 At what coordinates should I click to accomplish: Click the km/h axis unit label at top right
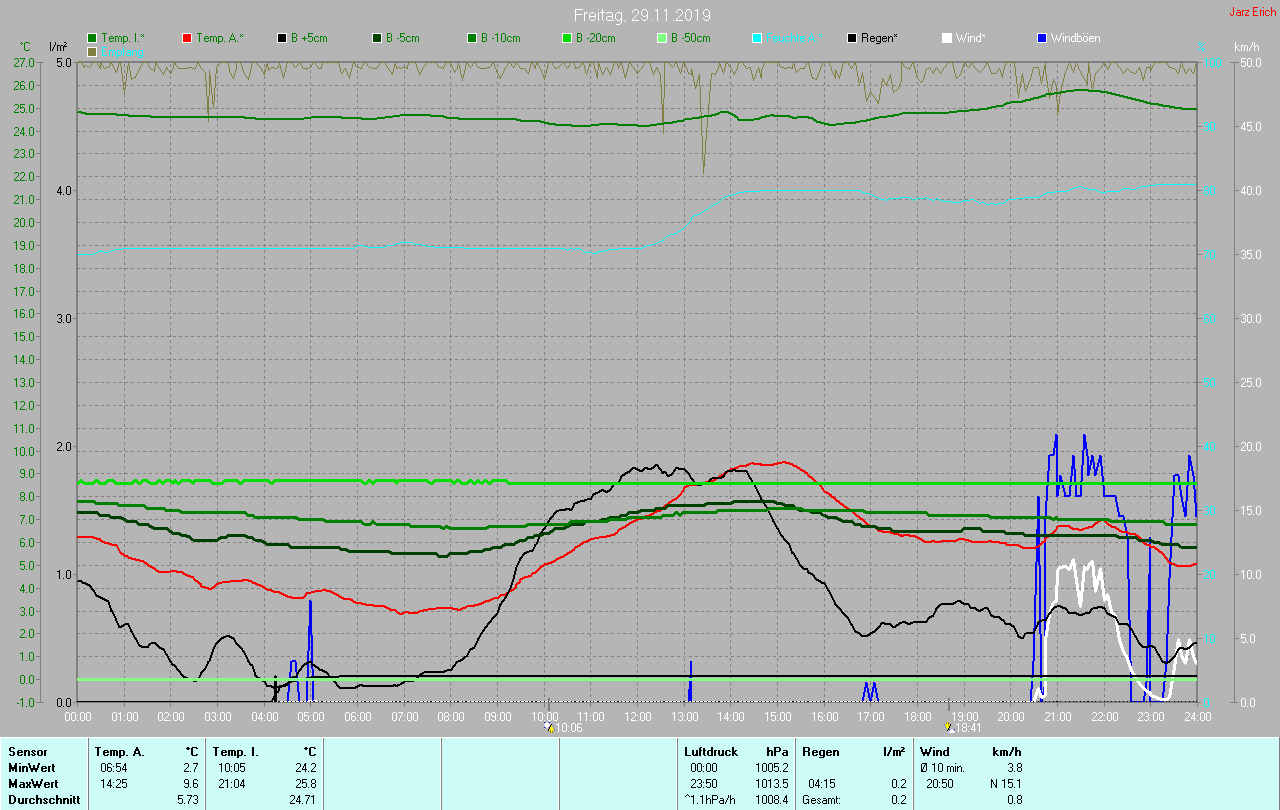(x=1246, y=47)
